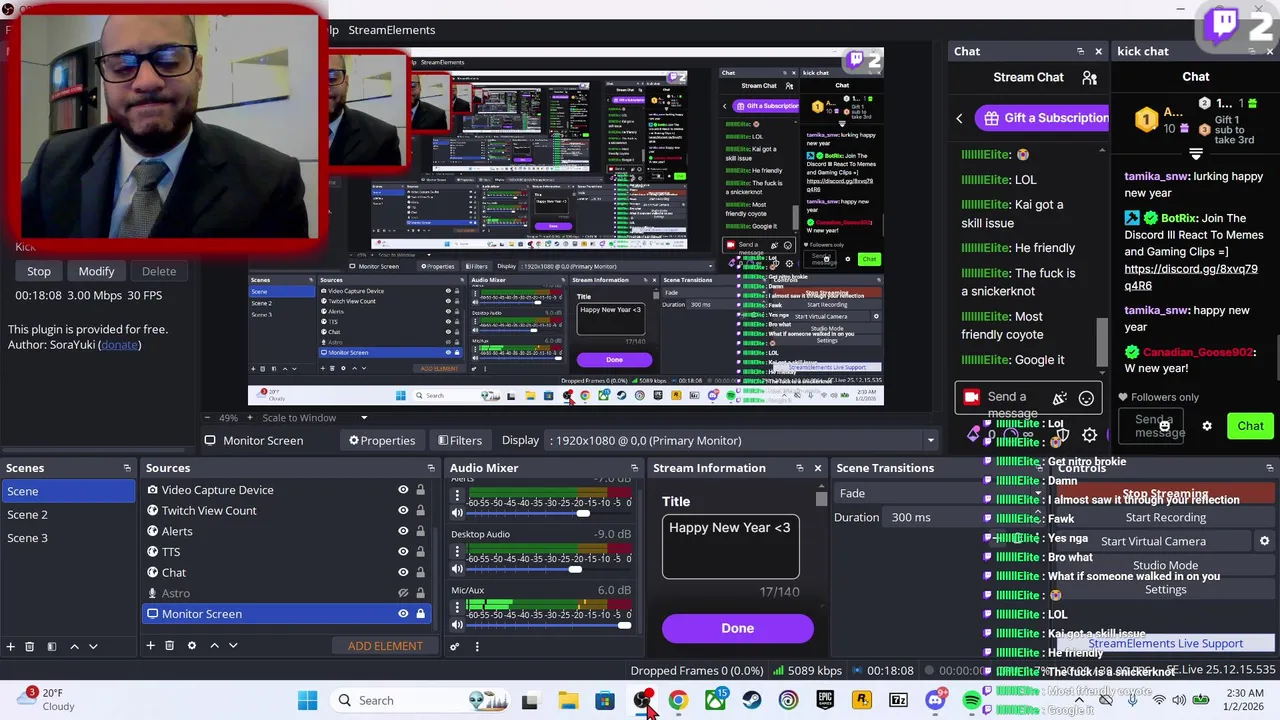Image resolution: width=1280 pixels, height=720 pixels.
Task: Open the Filters tab for Monitor Screen
Action: 459,440
